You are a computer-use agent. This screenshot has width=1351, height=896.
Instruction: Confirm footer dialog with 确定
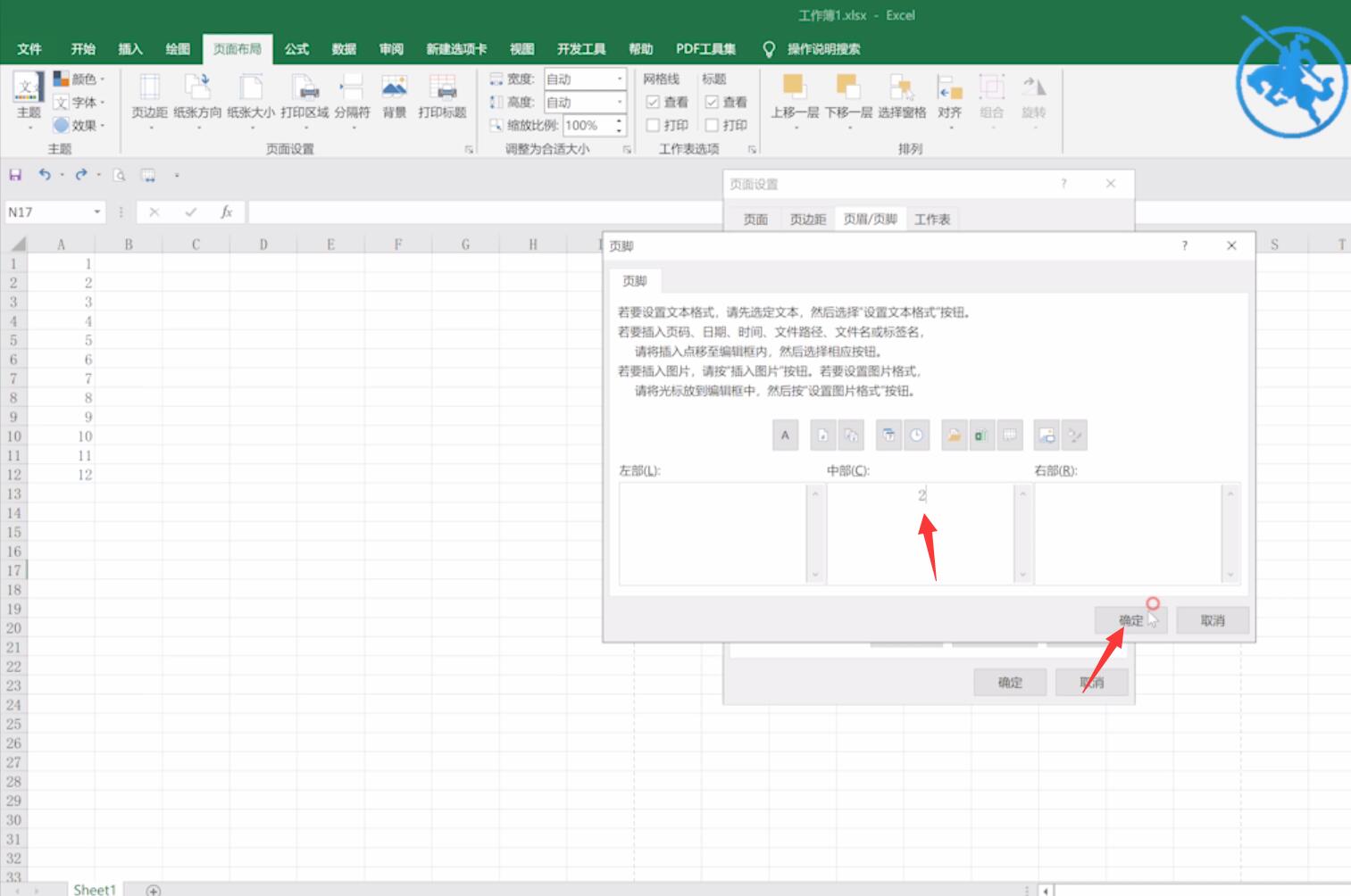pos(1131,620)
